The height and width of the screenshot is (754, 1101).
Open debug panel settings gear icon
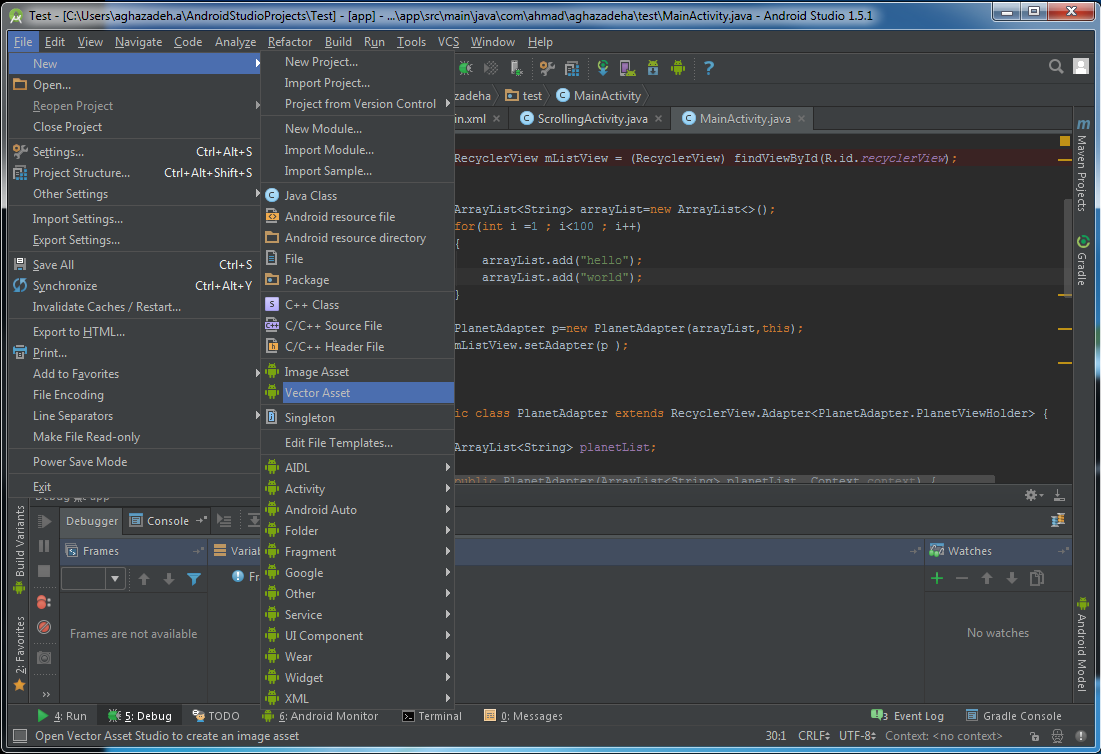(x=1031, y=495)
